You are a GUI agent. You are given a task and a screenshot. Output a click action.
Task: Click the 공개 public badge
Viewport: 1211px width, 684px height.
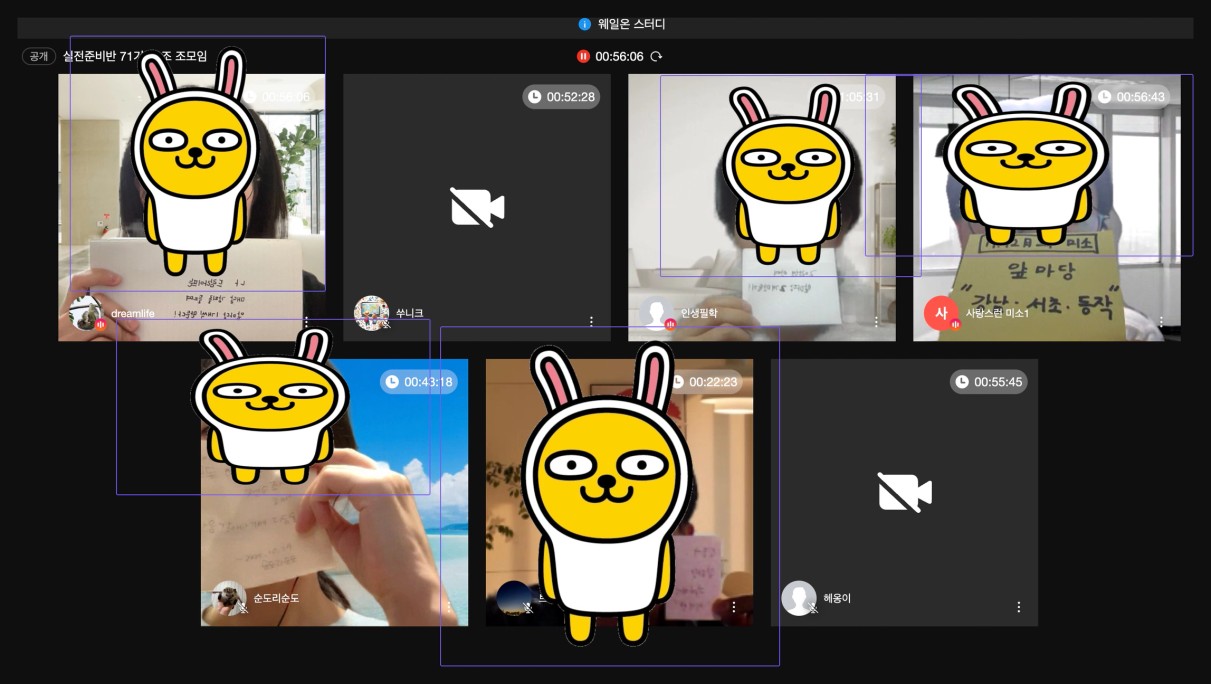39,57
